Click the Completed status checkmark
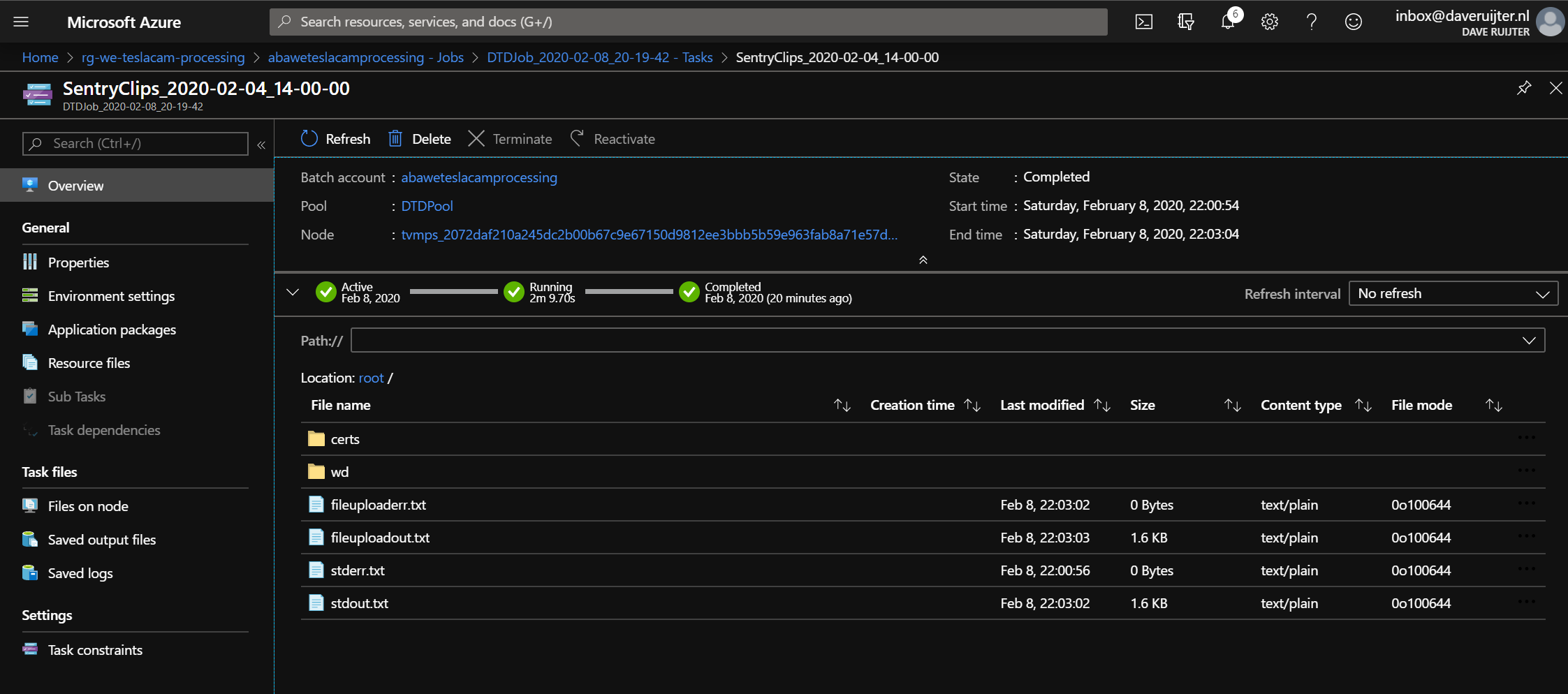This screenshot has width=1568, height=694. point(689,292)
